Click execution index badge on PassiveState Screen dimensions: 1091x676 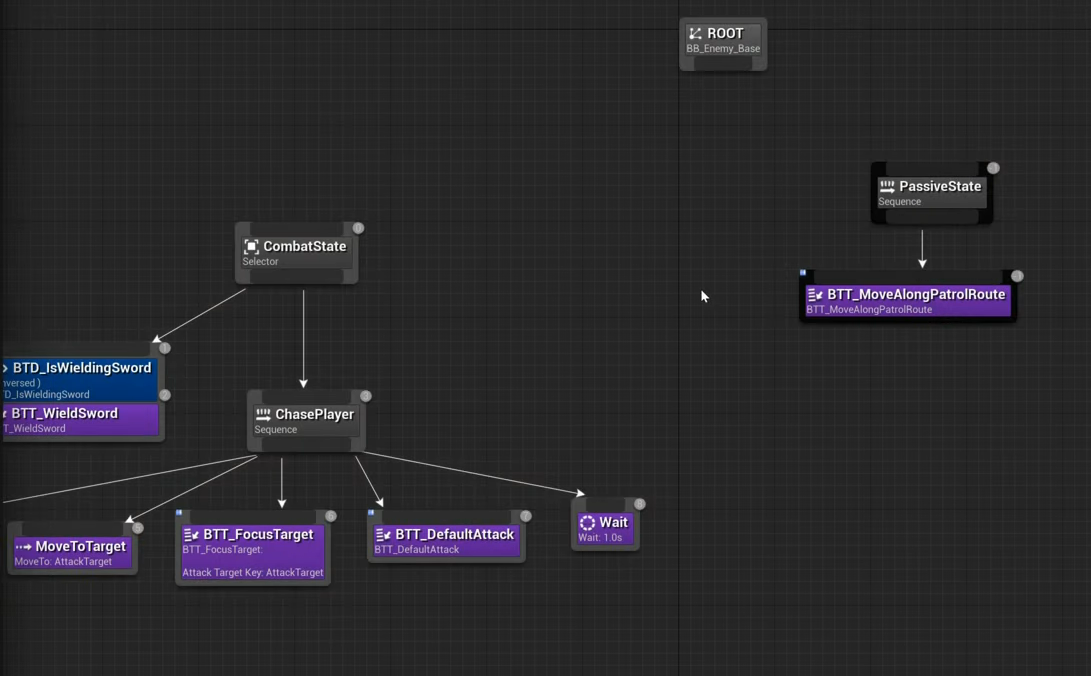(x=993, y=168)
